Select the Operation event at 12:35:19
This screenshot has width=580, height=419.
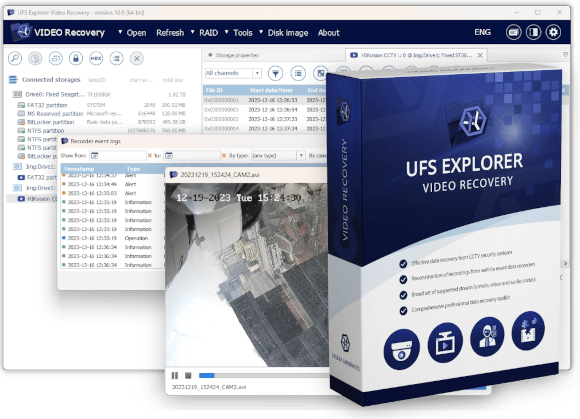coord(112,238)
